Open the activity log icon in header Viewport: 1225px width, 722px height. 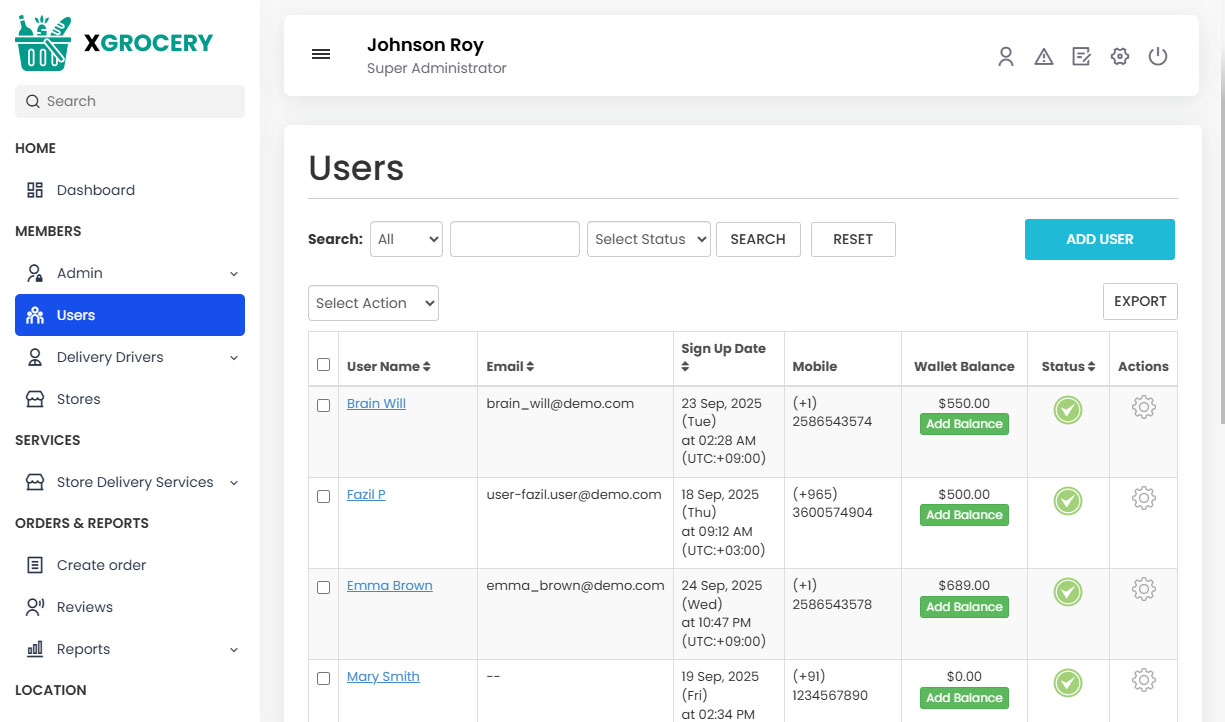click(1082, 57)
